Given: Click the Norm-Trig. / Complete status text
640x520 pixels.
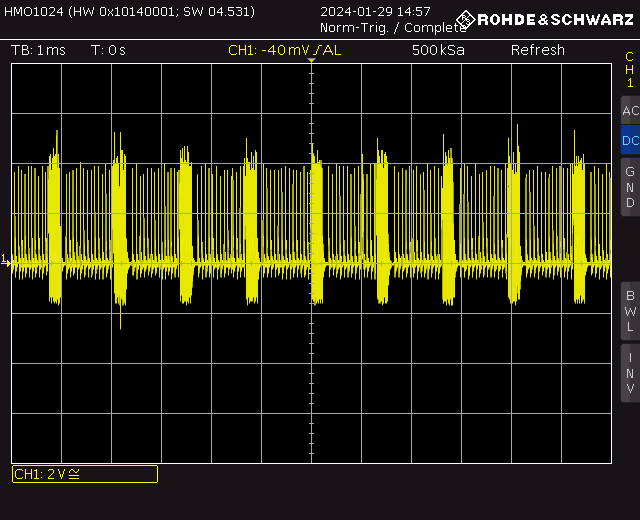Looking at the screenshot, I should 393,28.
